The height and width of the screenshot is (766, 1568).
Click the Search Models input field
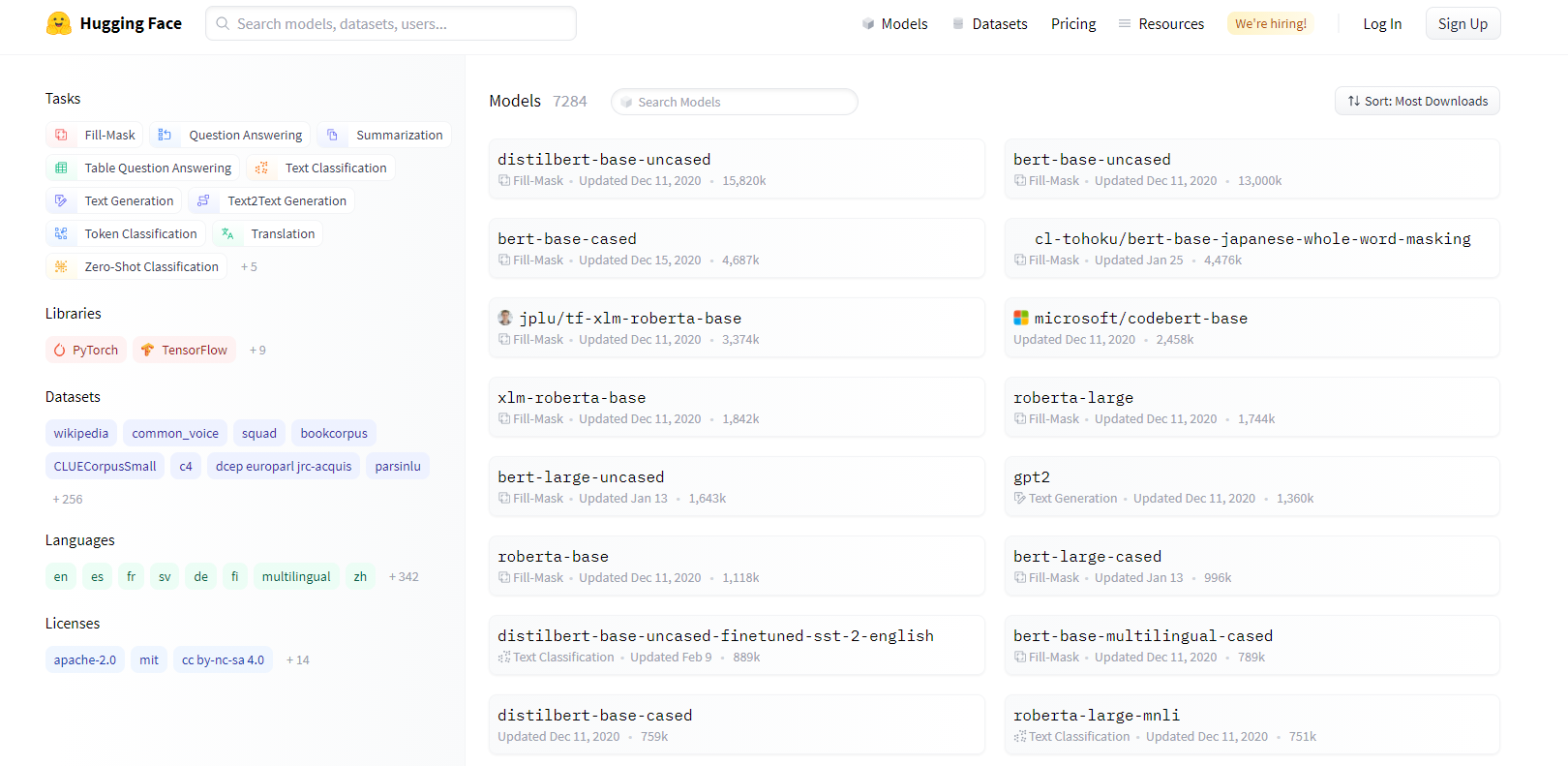[x=735, y=102]
